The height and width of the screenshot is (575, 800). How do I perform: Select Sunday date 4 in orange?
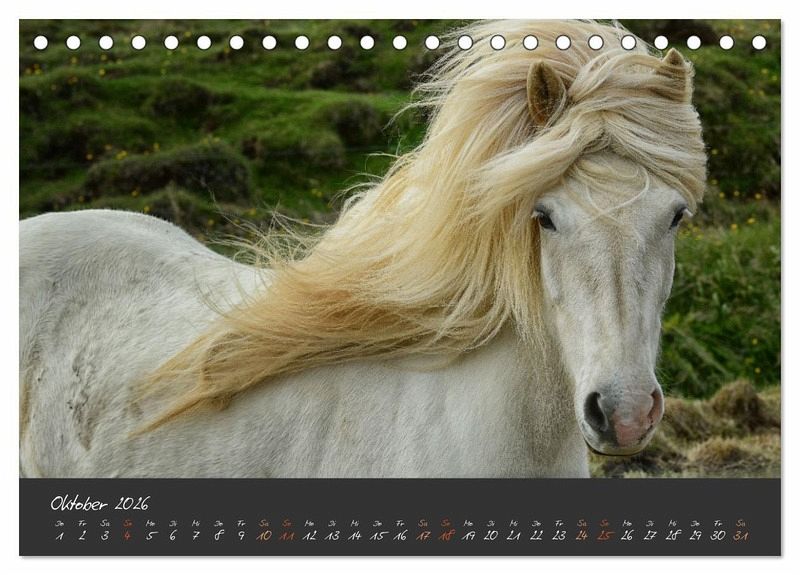tap(127, 535)
